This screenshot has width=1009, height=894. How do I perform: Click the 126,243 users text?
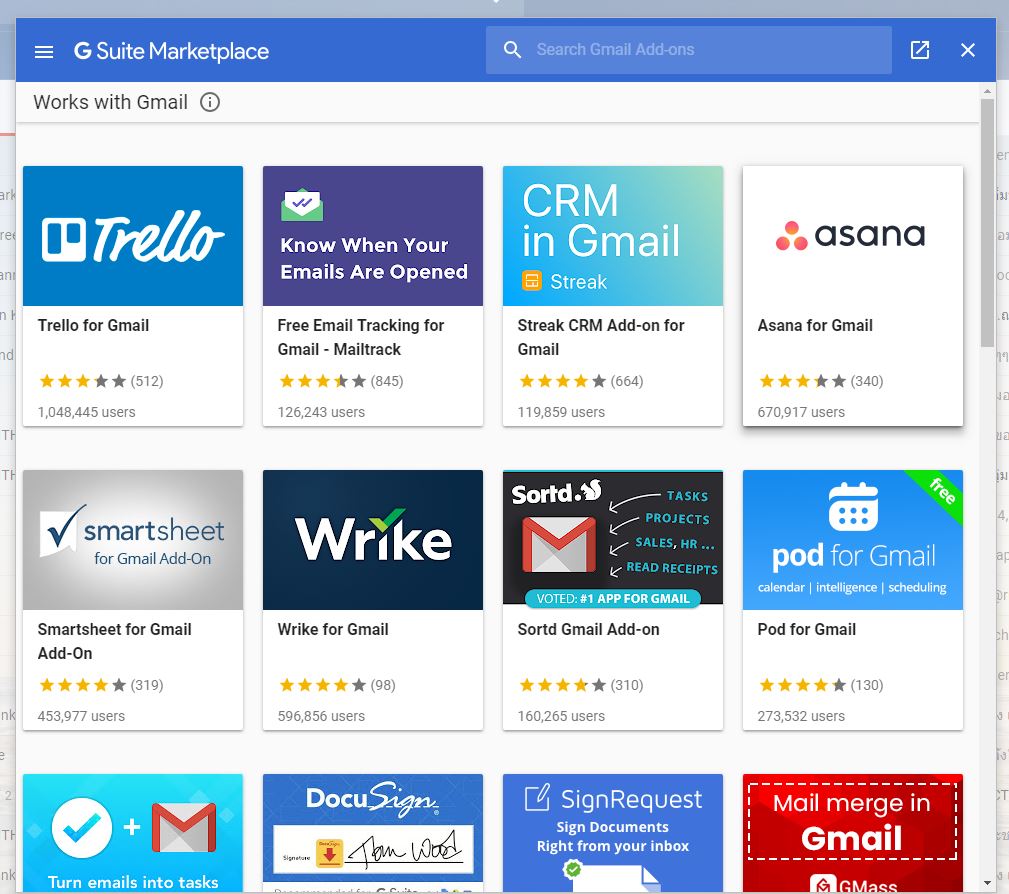coord(321,412)
